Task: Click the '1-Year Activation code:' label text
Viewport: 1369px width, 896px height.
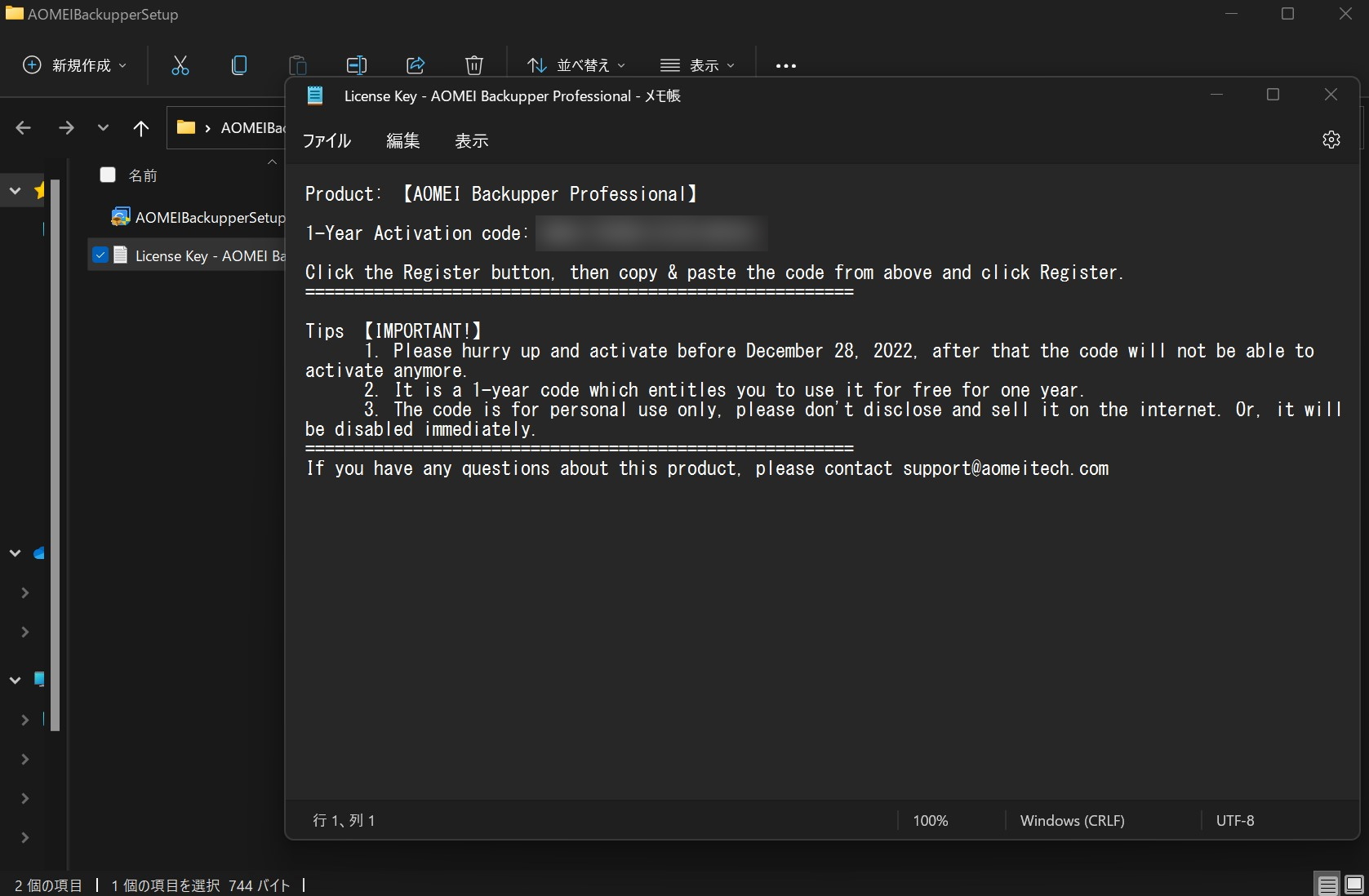Action: (417, 233)
